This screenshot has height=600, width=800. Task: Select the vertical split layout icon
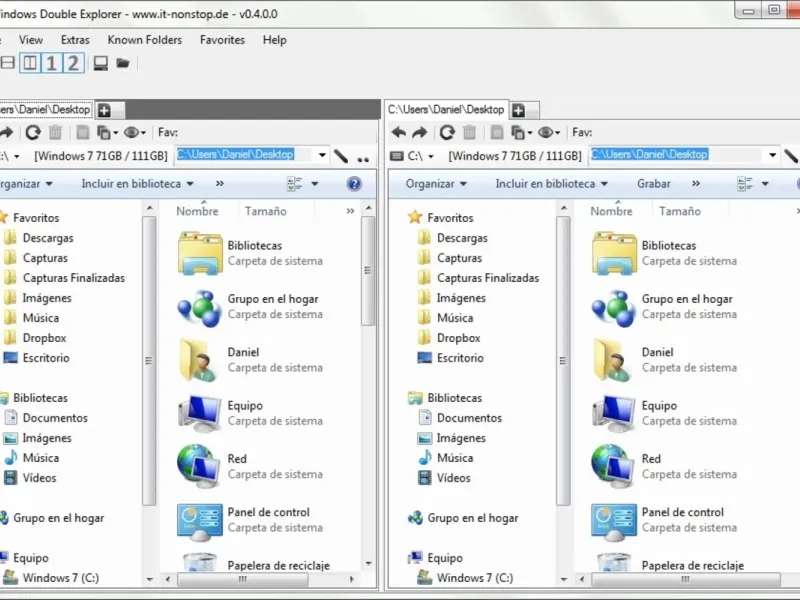tap(30, 63)
